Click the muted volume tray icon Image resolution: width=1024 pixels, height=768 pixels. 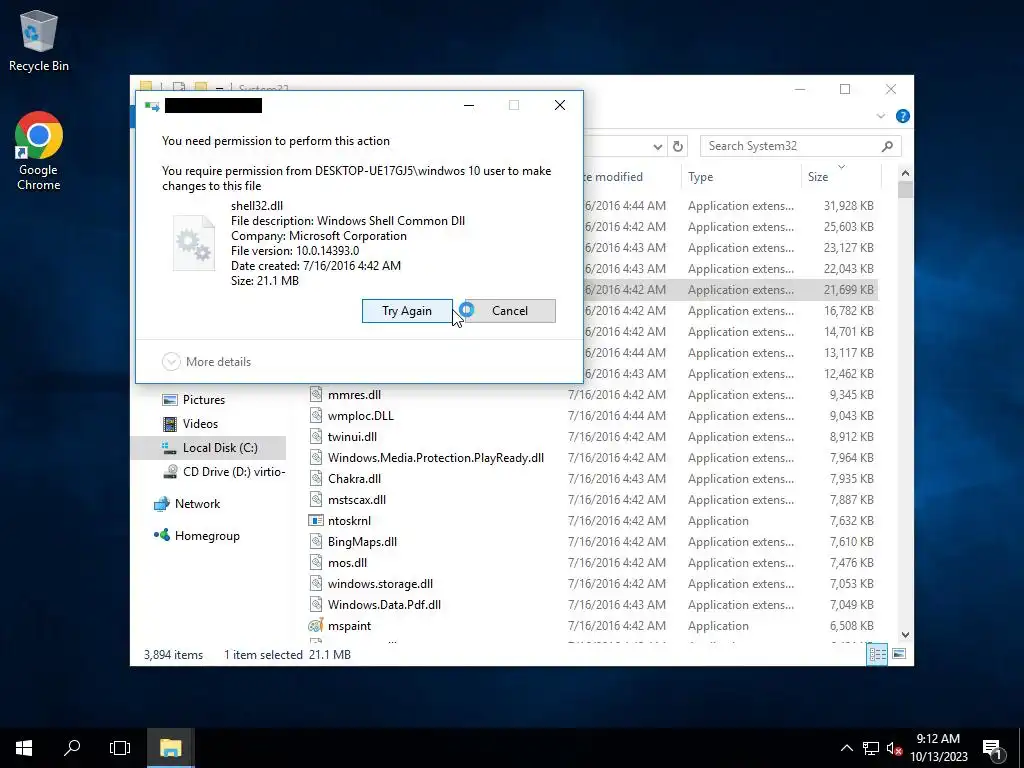coord(894,748)
